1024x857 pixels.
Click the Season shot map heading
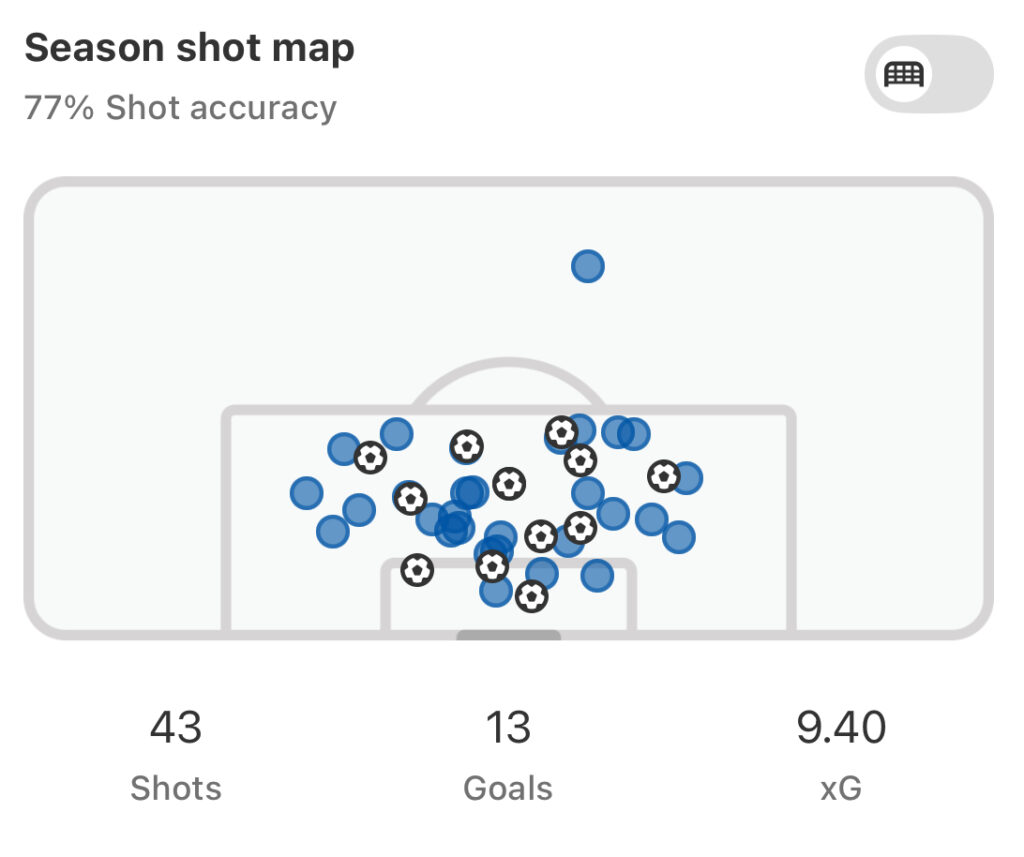pos(189,48)
